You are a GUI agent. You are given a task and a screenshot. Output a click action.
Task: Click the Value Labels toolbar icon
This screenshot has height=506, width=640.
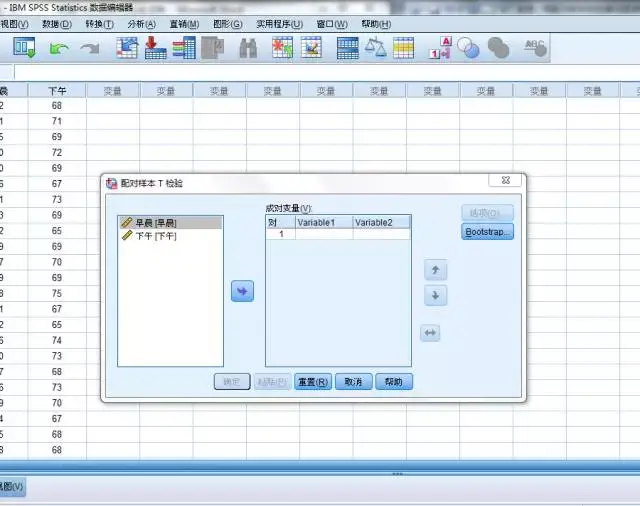(x=440, y=47)
